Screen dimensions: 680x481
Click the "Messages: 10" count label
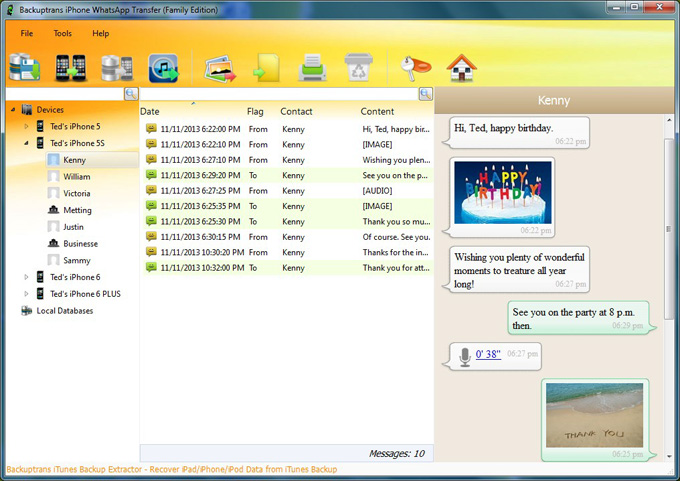396,454
